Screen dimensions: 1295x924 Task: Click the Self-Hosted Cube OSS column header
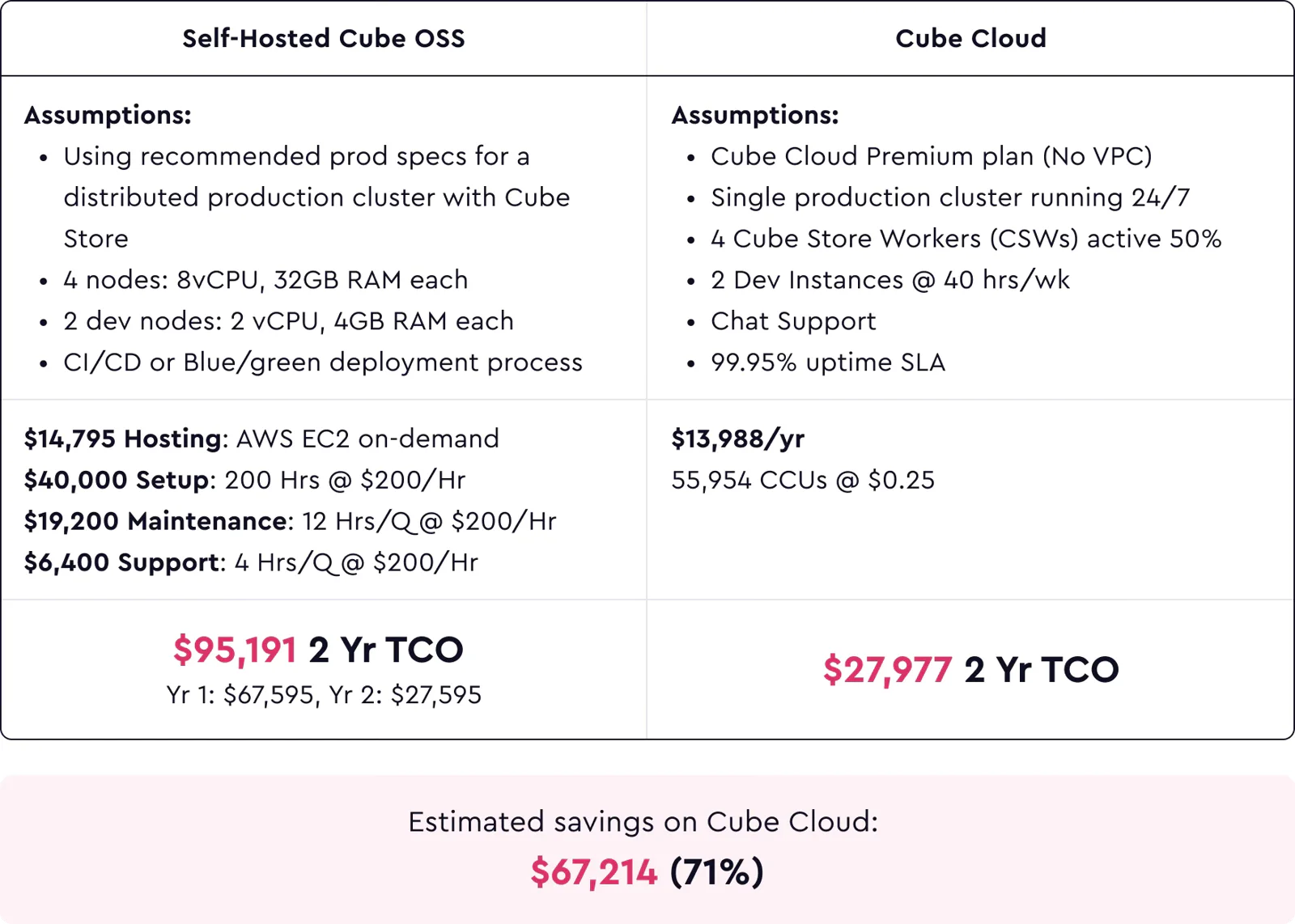pyautogui.click(x=324, y=38)
